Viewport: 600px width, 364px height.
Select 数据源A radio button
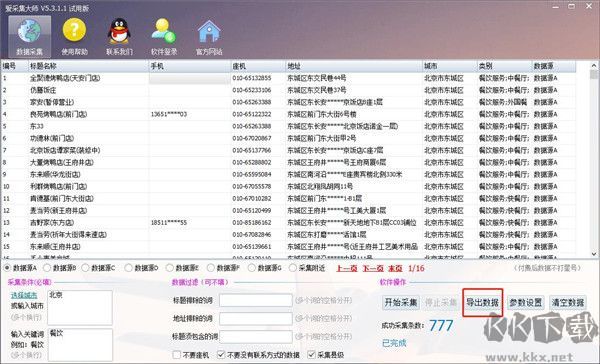[7, 268]
